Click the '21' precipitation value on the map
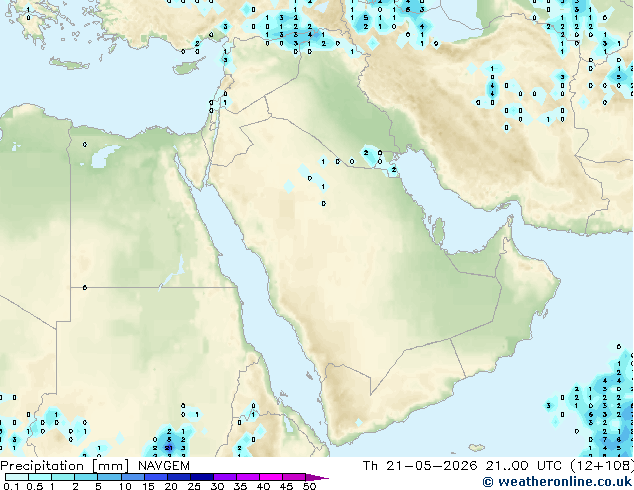This screenshot has height=490, width=634. 169,448
